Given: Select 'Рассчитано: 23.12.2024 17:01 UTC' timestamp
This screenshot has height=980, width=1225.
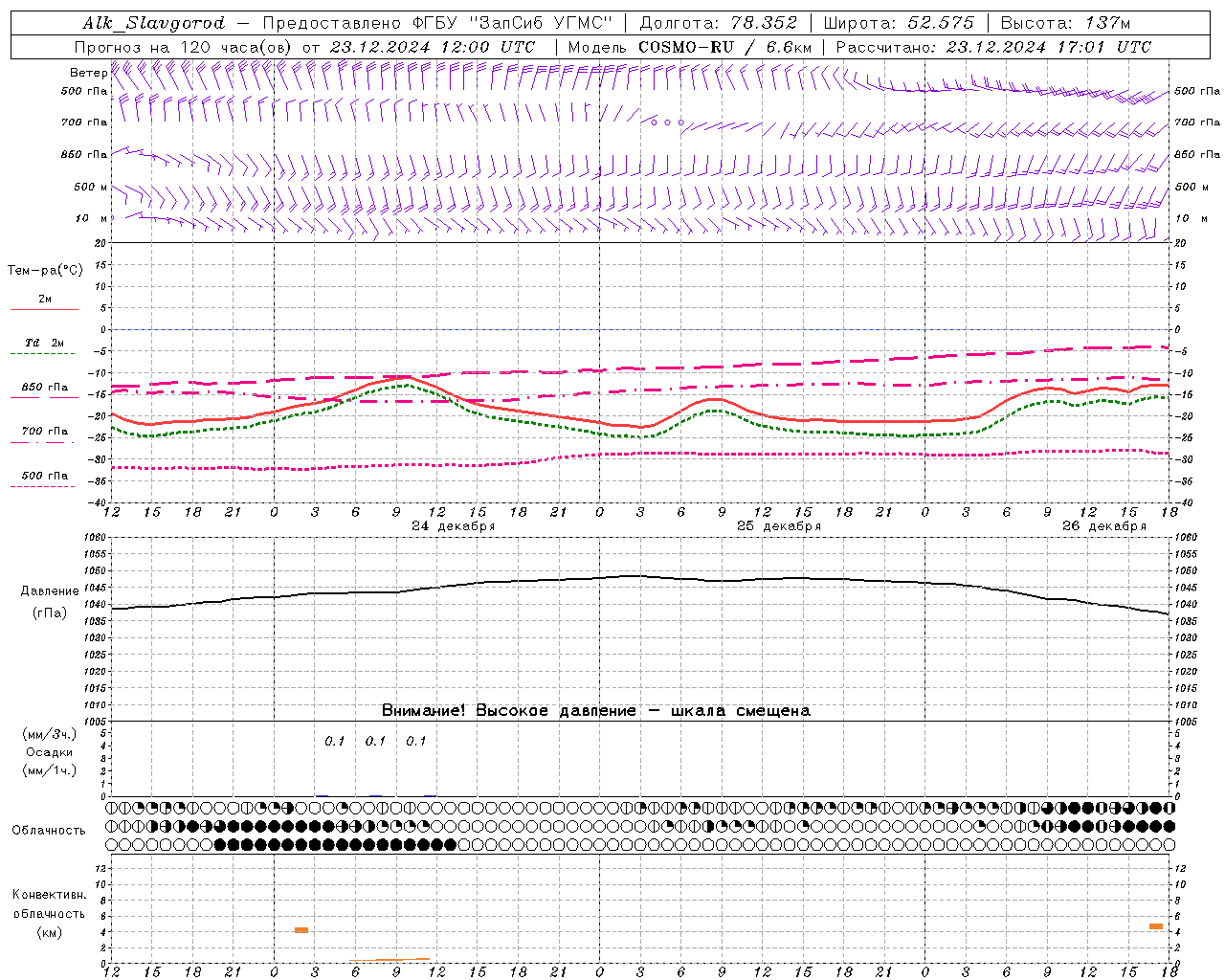Looking at the screenshot, I should click(x=993, y=47).
